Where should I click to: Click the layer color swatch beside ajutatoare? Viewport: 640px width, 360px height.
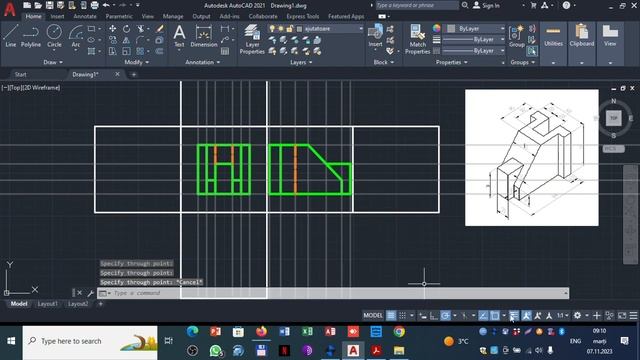coord(299,29)
